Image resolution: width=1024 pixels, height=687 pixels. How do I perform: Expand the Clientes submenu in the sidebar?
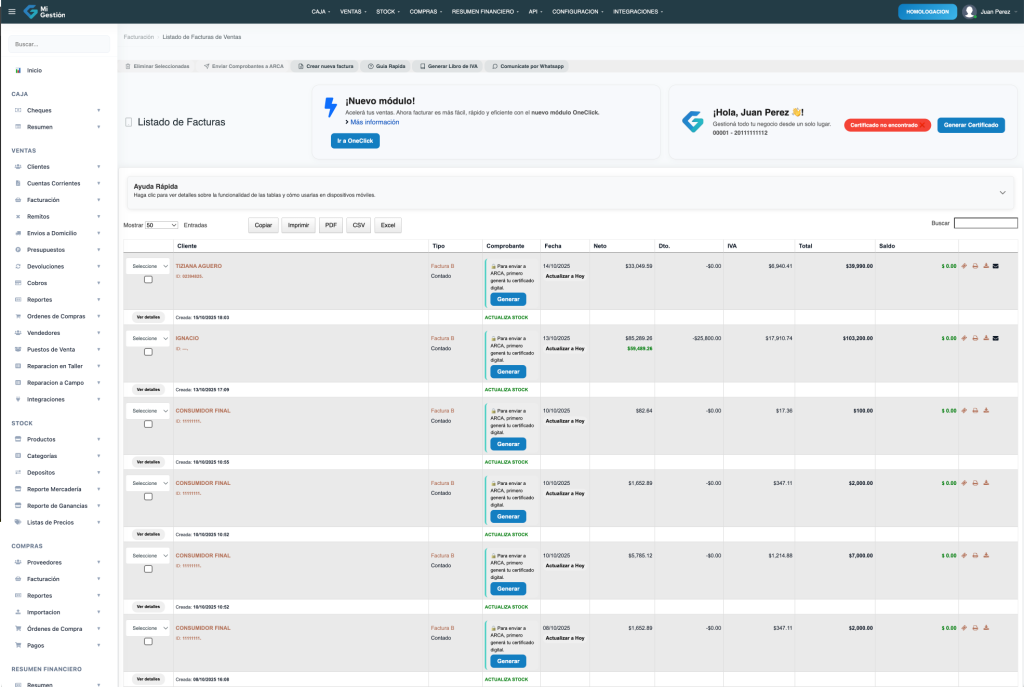coord(98,167)
